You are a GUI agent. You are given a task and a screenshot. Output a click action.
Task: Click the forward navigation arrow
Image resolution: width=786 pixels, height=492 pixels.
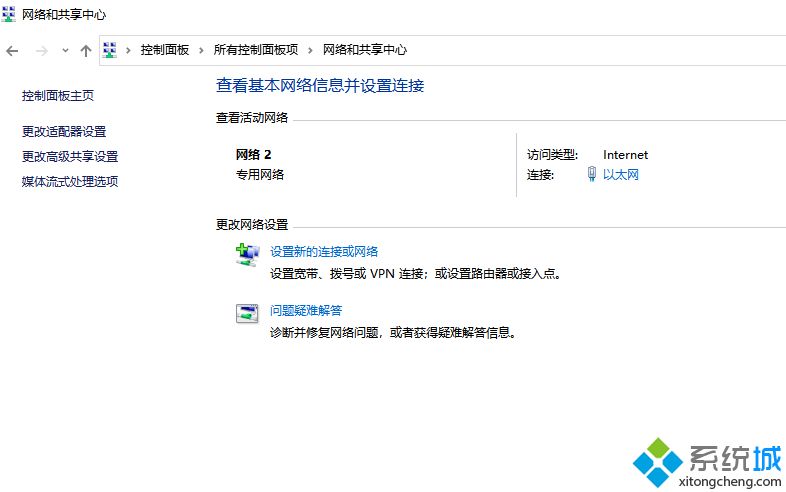[x=41, y=50]
